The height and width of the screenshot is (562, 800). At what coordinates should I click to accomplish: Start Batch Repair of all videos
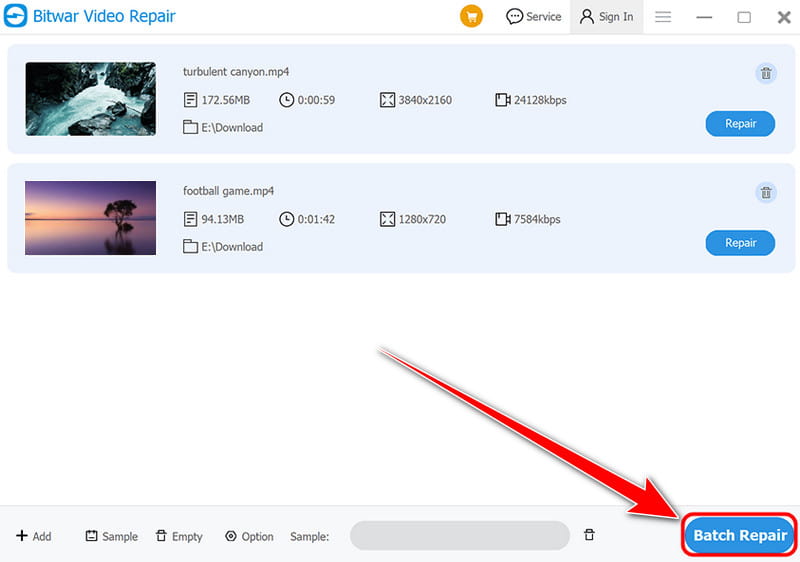pos(740,535)
